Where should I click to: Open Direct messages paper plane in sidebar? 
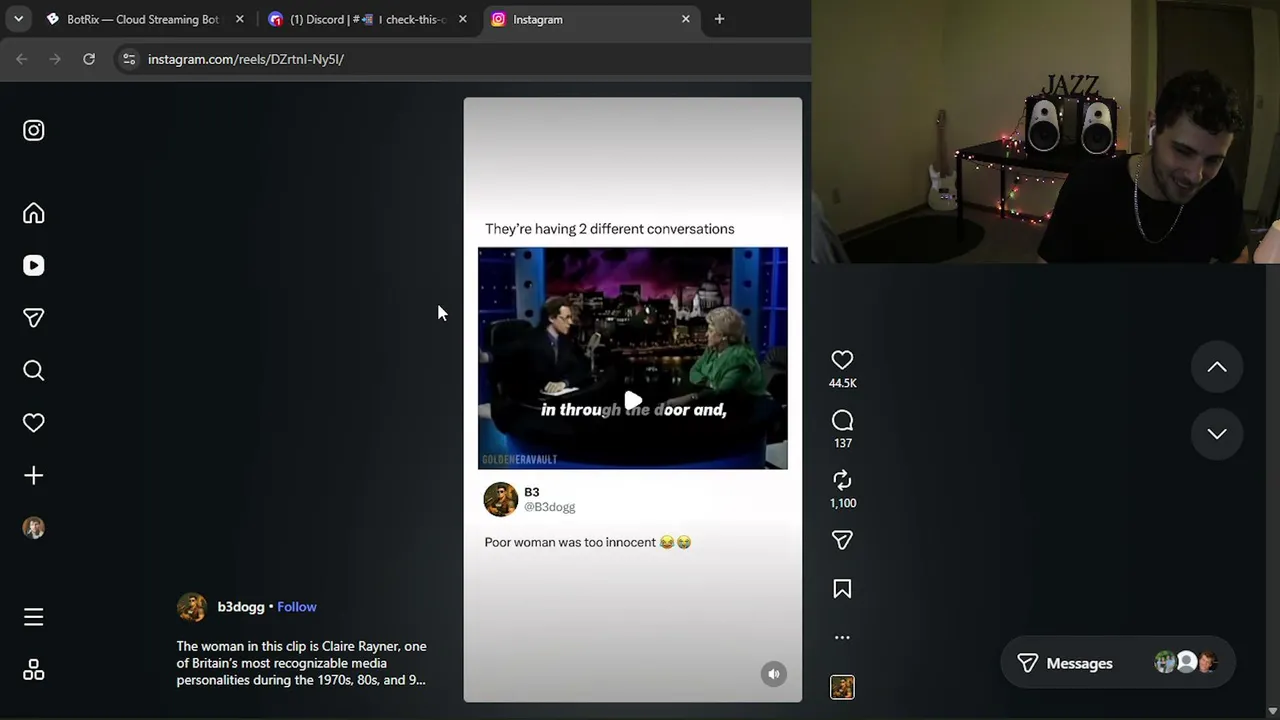click(34, 318)
